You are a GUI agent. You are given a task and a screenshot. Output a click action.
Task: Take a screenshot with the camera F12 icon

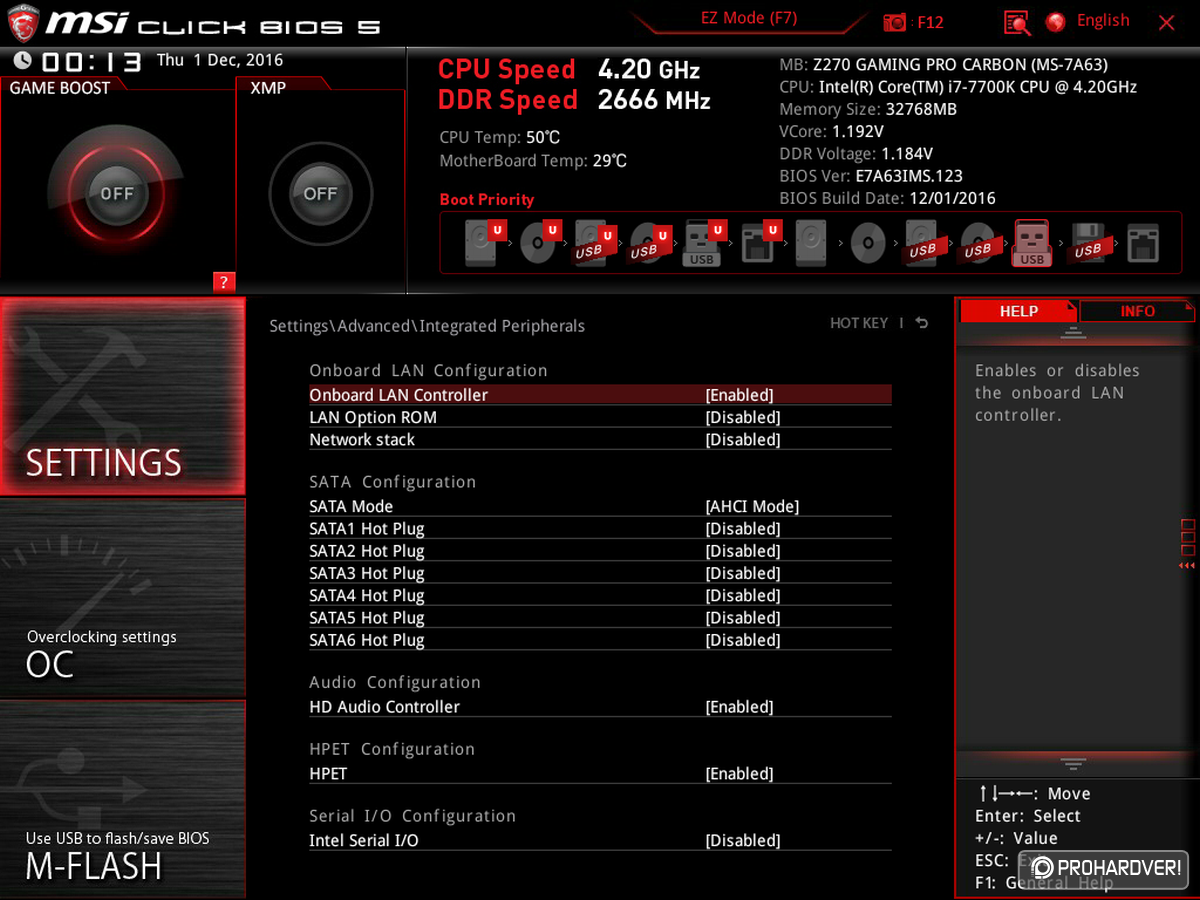click(x=896, y=22)
